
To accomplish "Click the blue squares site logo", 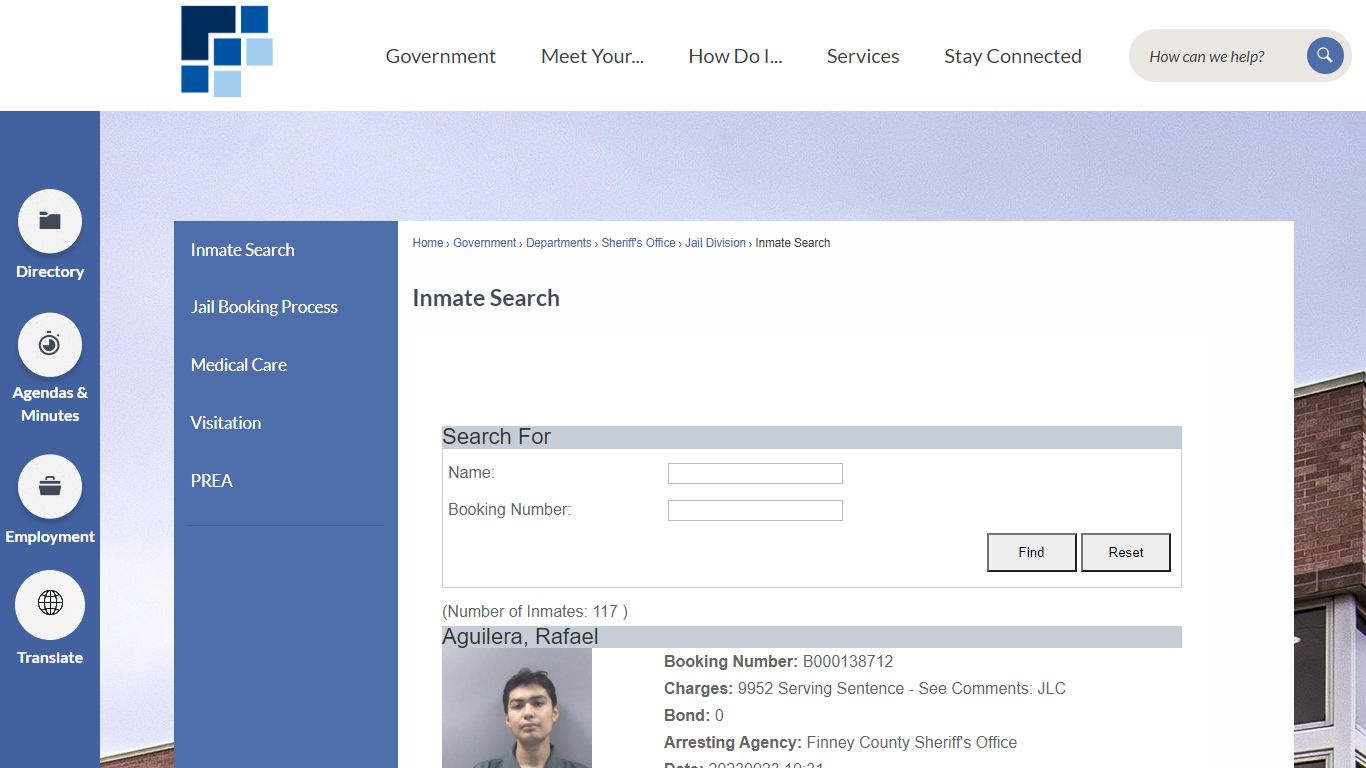I will pyautogui.click(x=227, y=51).
